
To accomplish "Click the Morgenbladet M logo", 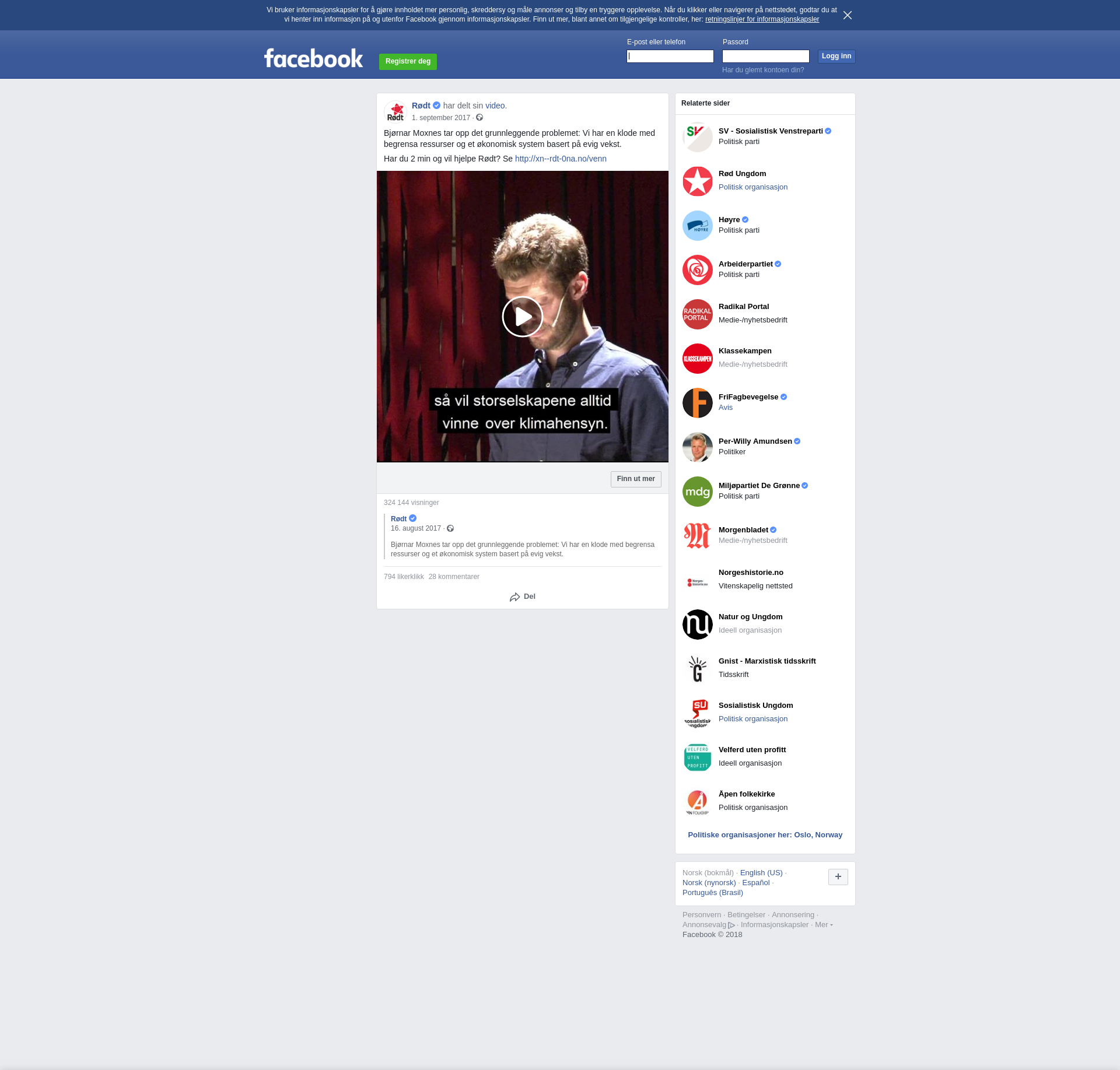I will tap(698, 536).
